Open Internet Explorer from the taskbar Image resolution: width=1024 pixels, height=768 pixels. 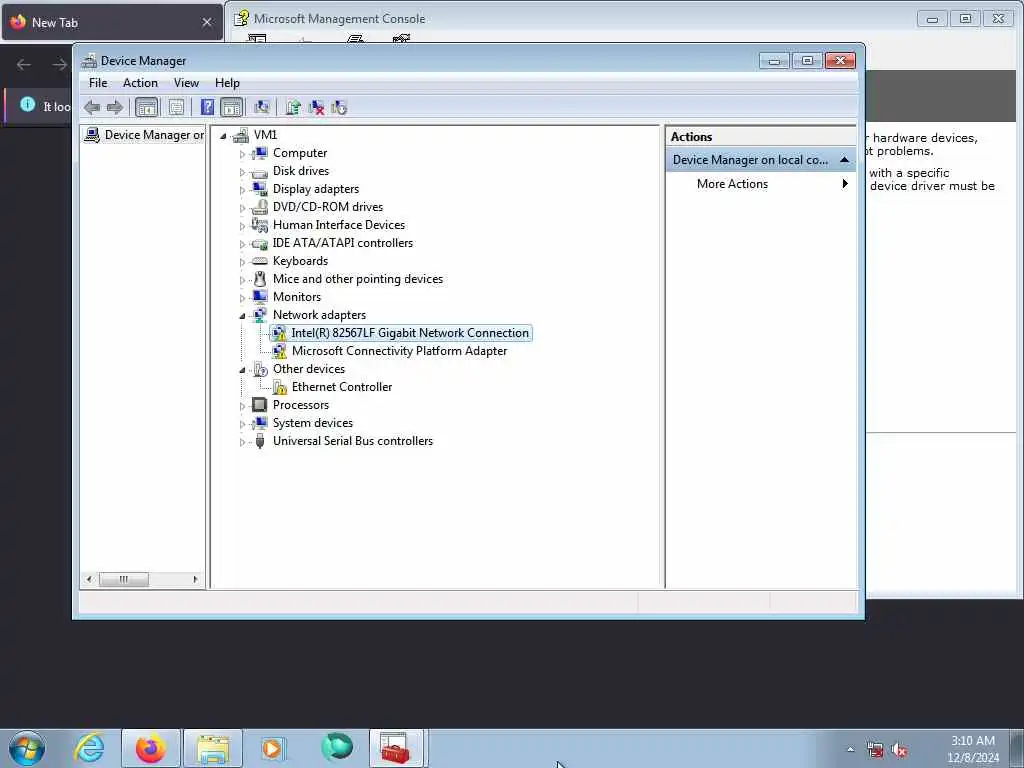pyautogui.click(x=89, y=748)
